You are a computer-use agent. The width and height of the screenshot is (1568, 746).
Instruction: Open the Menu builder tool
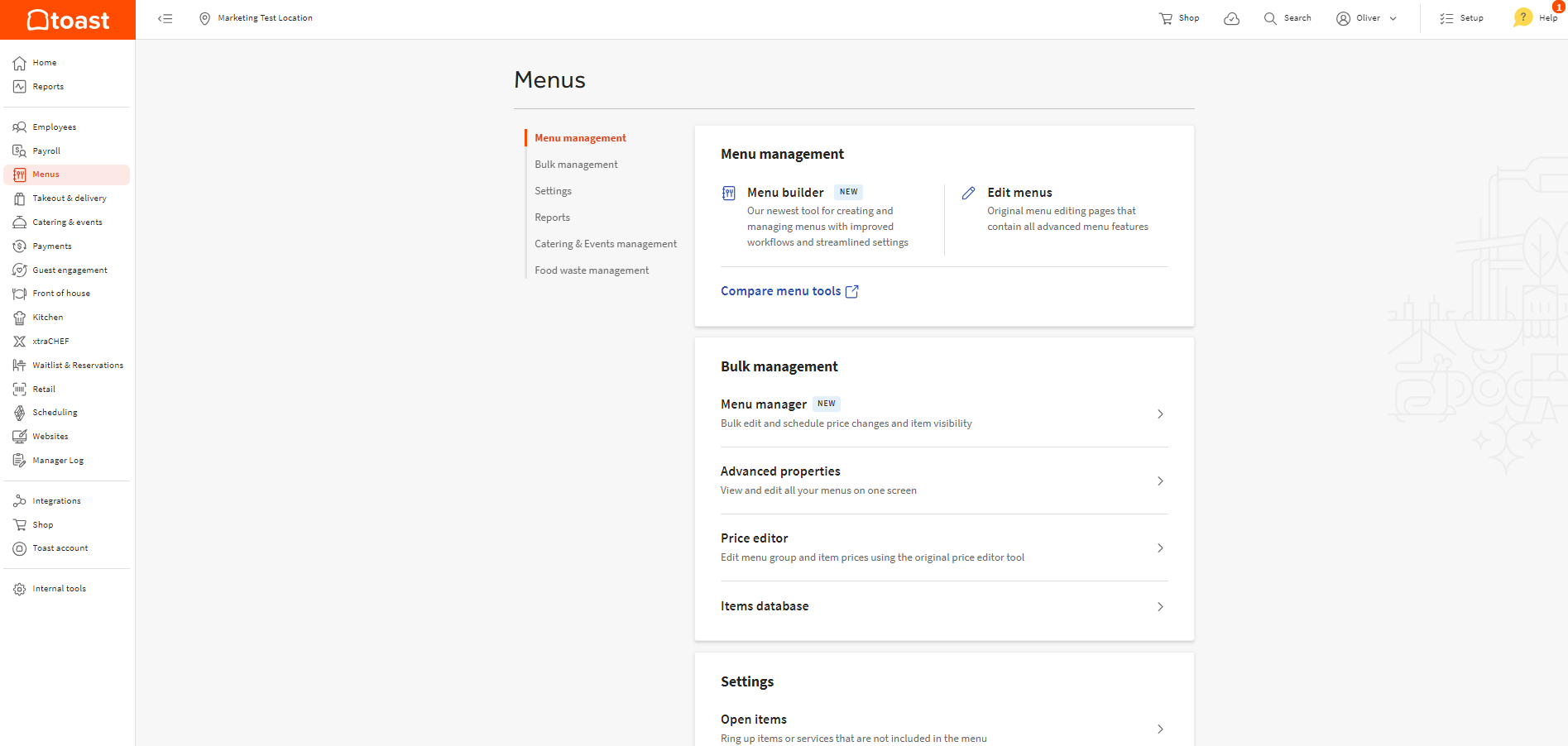(785, 193)
